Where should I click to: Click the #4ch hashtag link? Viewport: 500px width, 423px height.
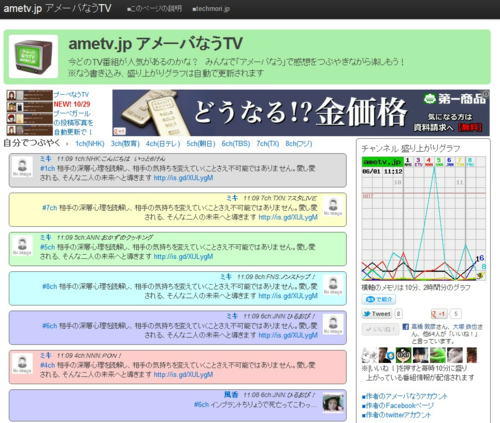point(47,365)
